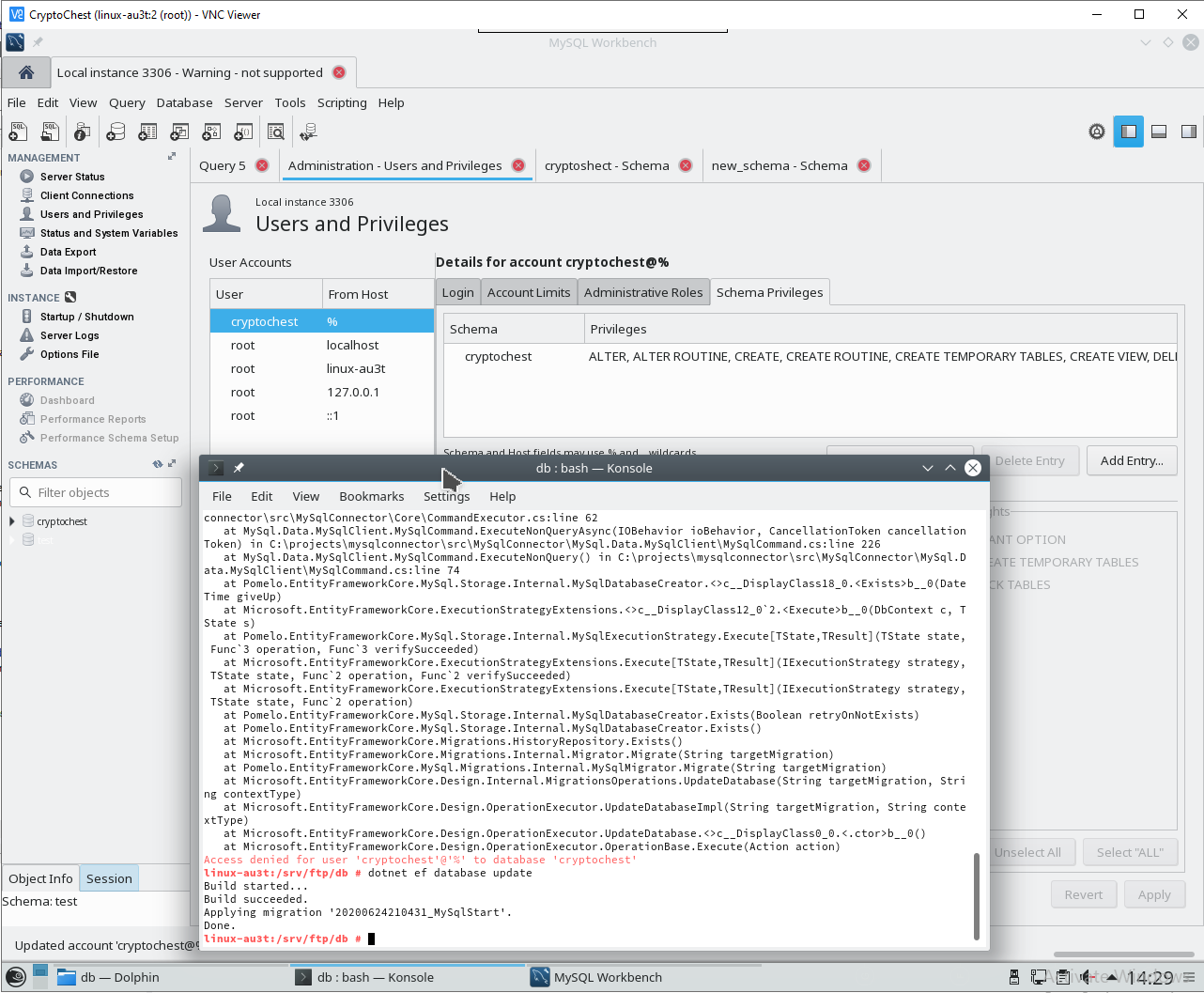Viewport: 1204px width, 993px height.
Task: Switch to the Login tab
Action: (458, 292)
